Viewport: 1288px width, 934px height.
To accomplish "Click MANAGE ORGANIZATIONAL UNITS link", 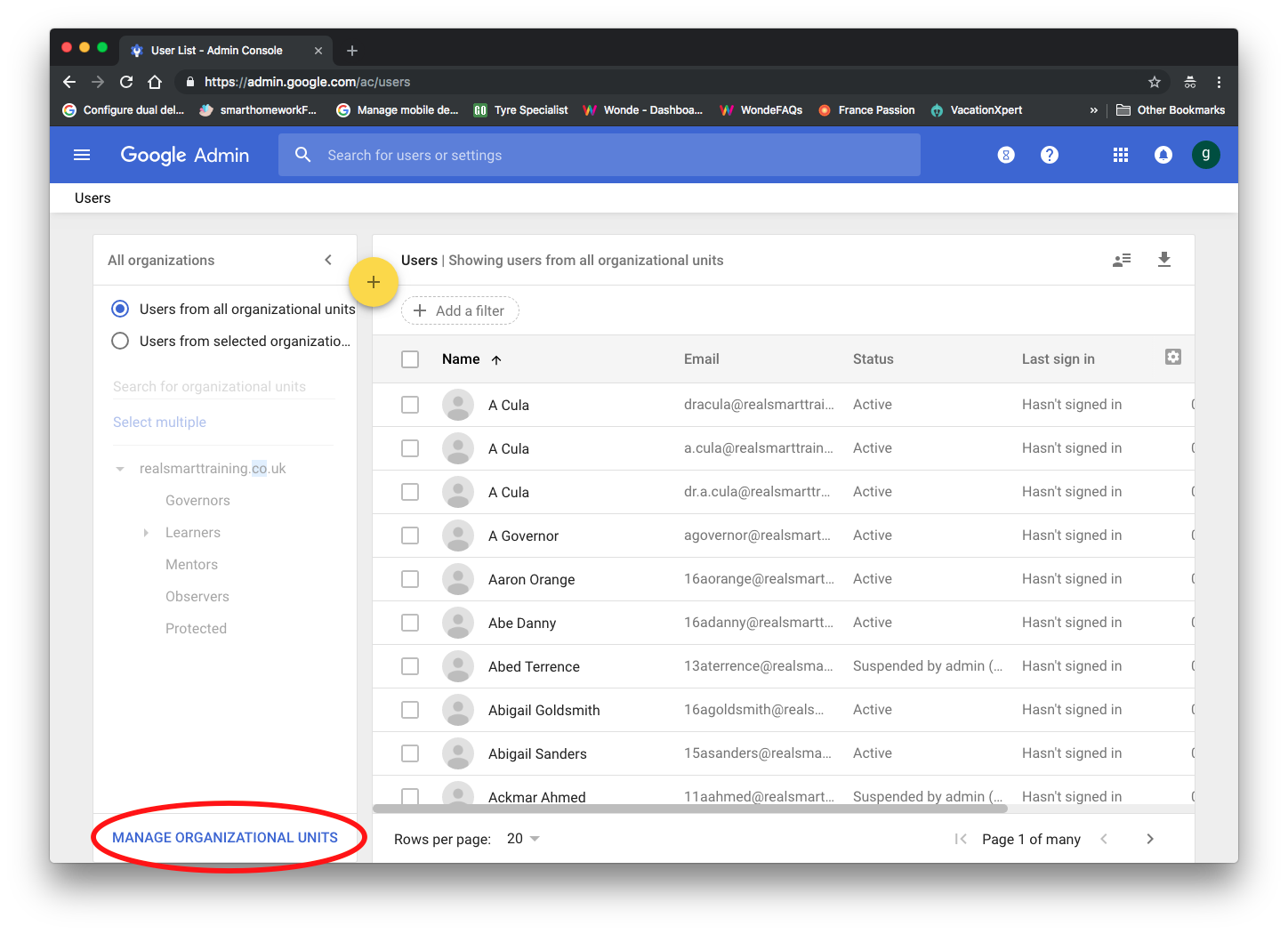I will (225, 837).
